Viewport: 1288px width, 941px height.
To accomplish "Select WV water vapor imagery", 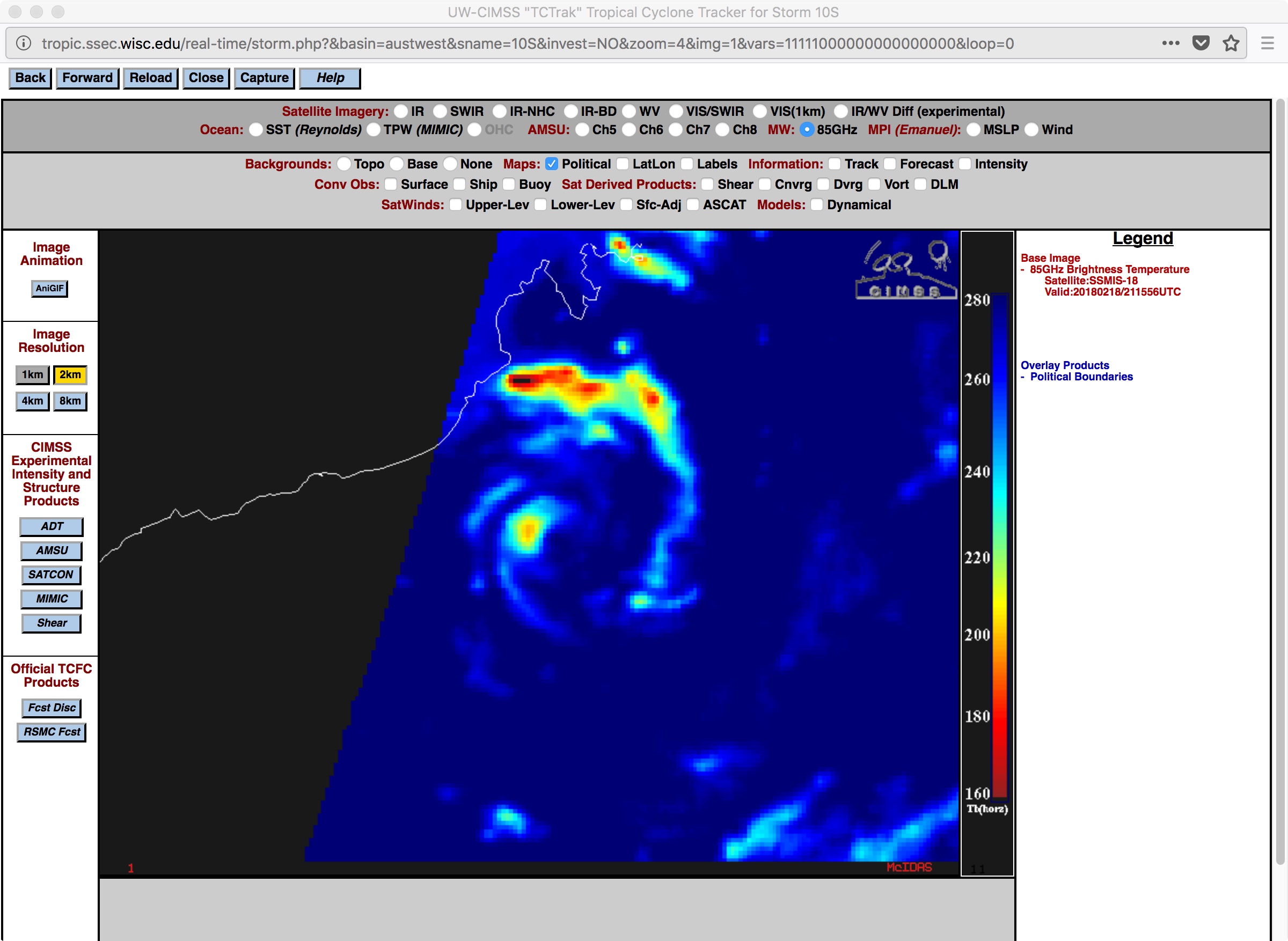I will click(x=629, y=112).
